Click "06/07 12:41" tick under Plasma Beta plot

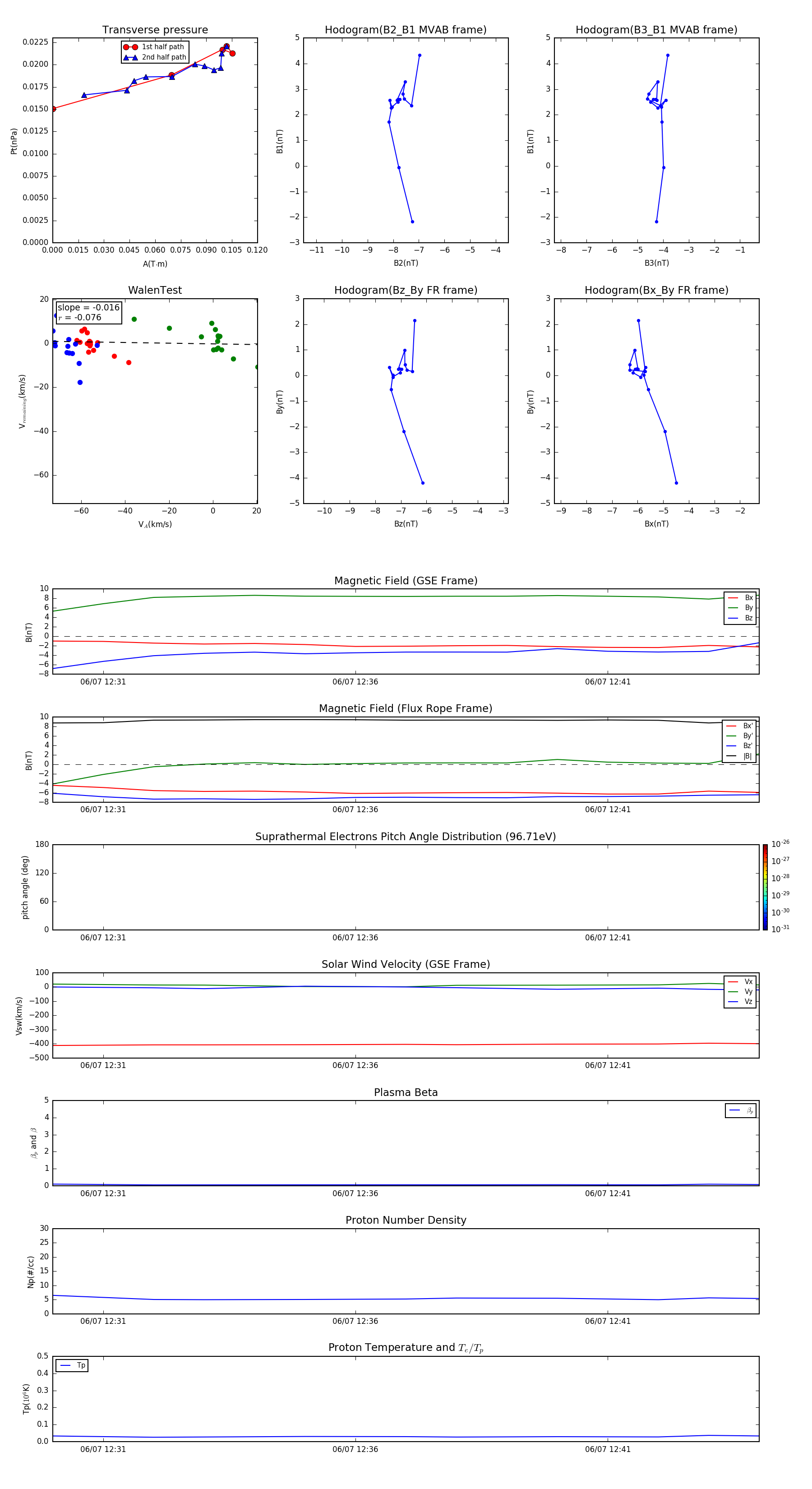point(607,1193)
